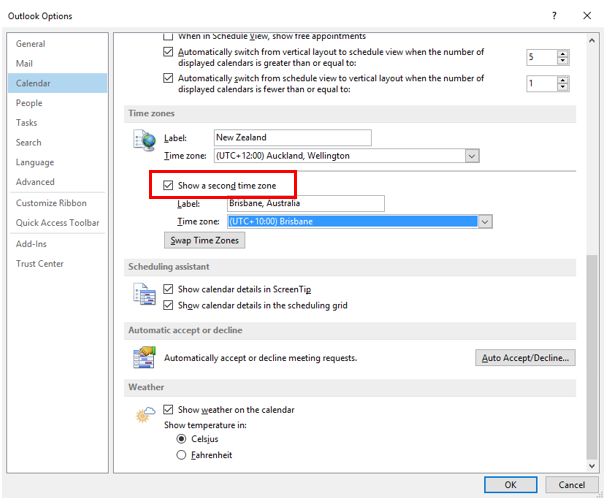Increase the vertical layout calendar count above 1

point(562,80)
